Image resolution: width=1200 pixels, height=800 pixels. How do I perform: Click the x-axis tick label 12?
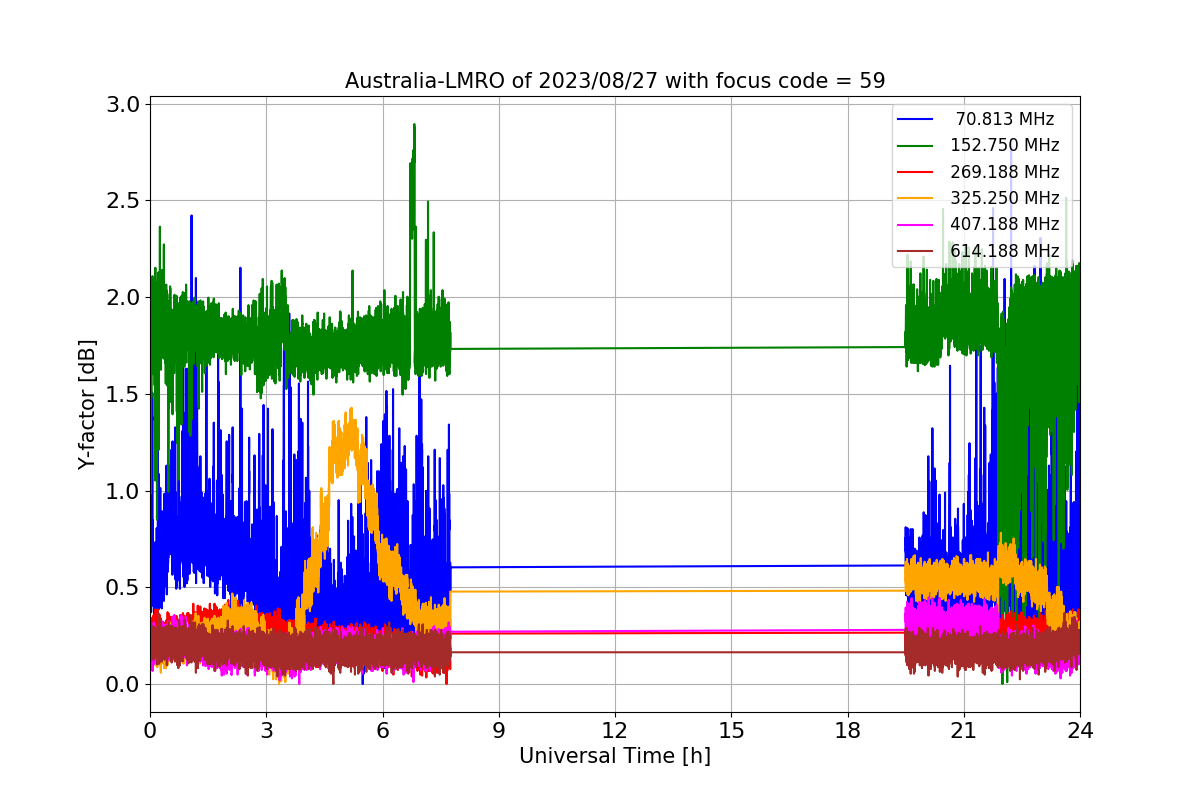(615, 731)
